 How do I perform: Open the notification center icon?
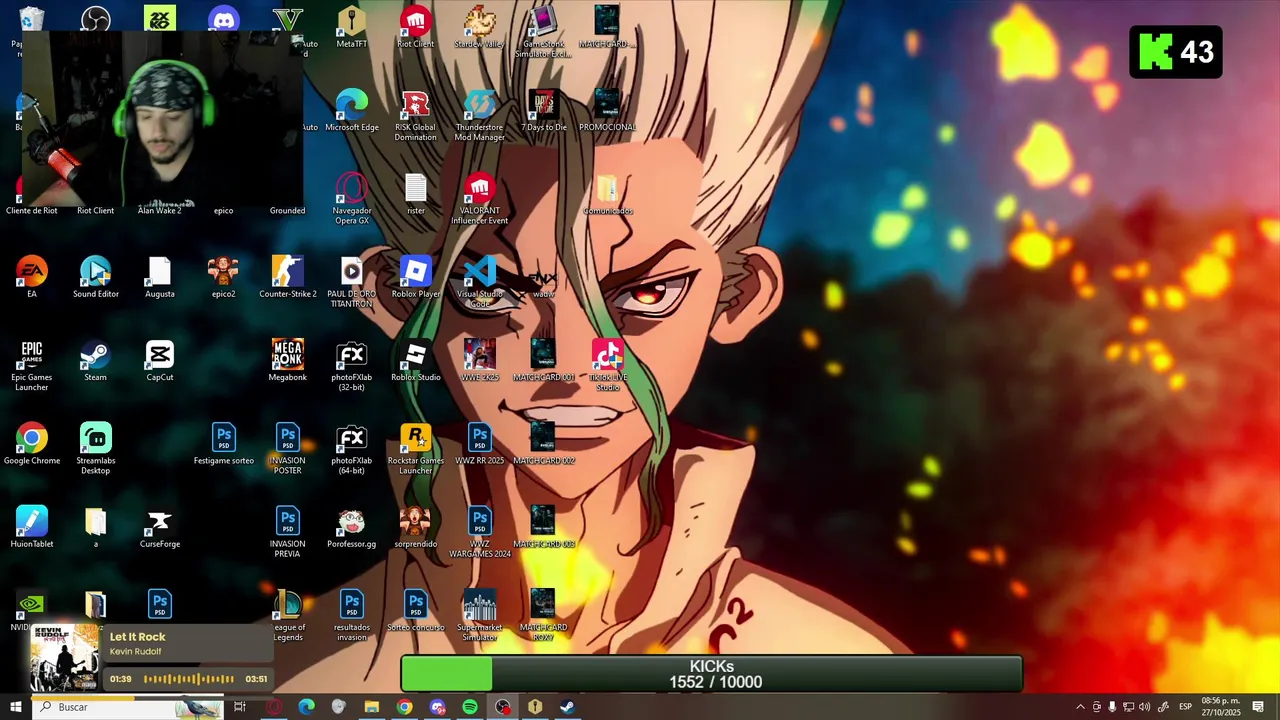tap(1258, 707)
